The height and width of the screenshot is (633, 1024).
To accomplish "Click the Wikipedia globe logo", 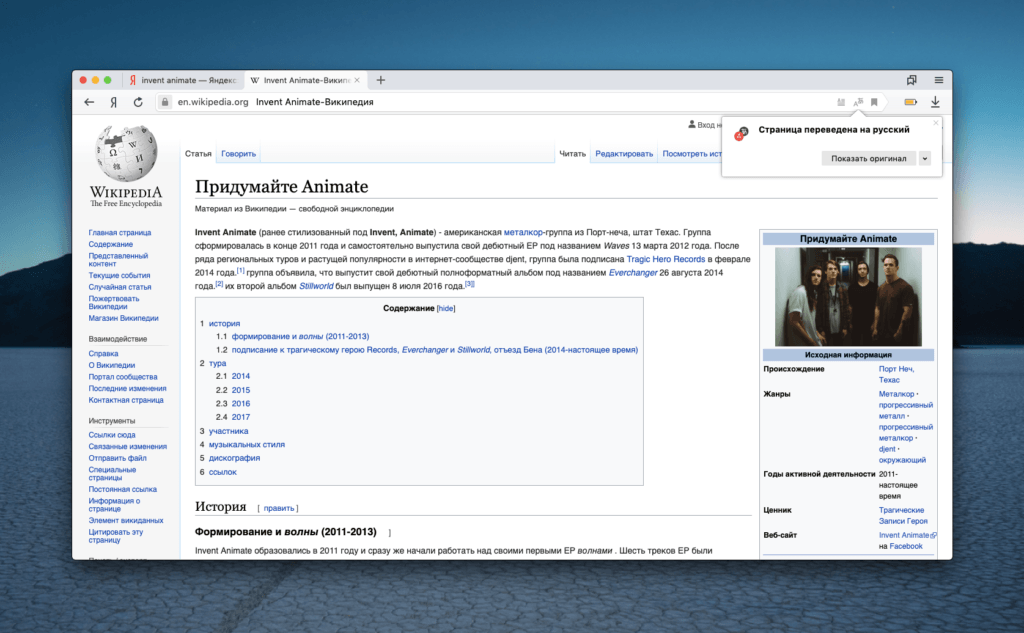I will pos(127,153).
